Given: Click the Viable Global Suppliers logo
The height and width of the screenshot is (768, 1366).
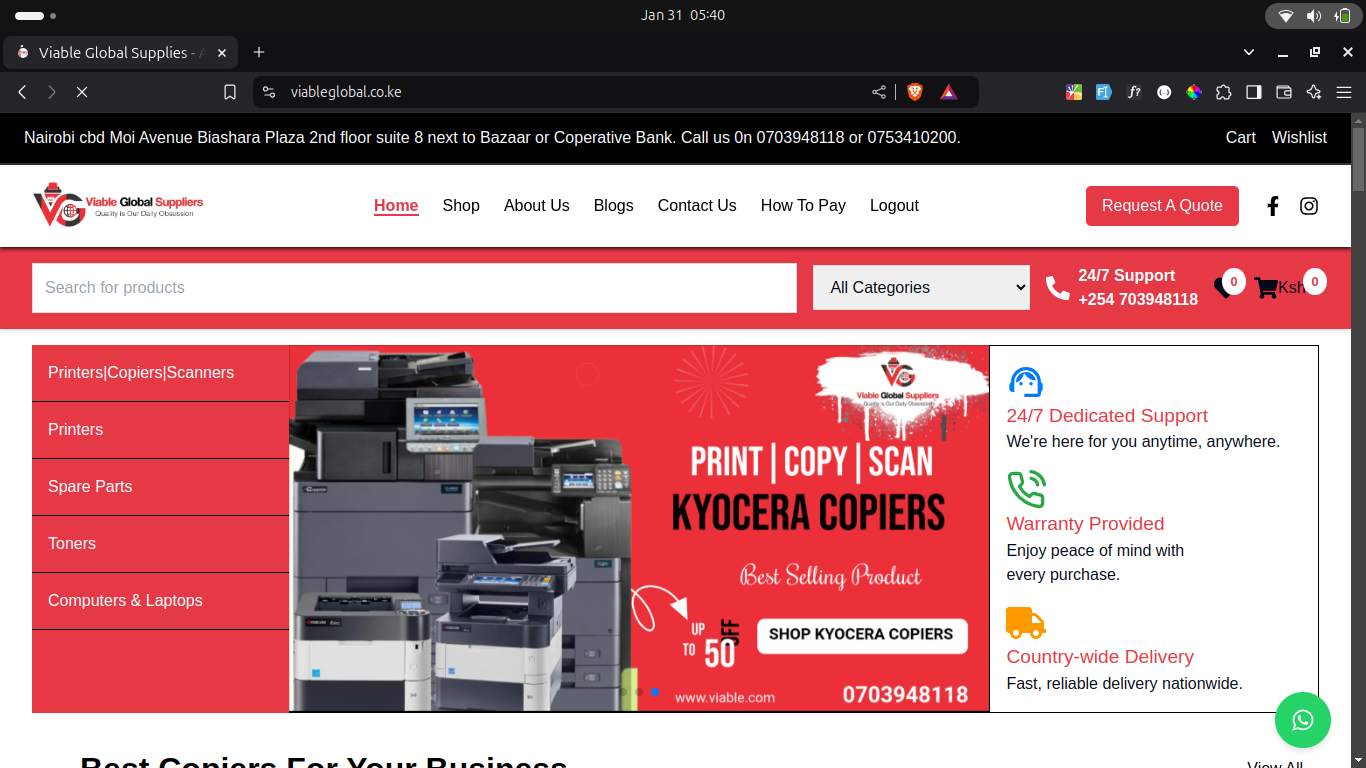Looking at the screenshot, I should [118, 205].
